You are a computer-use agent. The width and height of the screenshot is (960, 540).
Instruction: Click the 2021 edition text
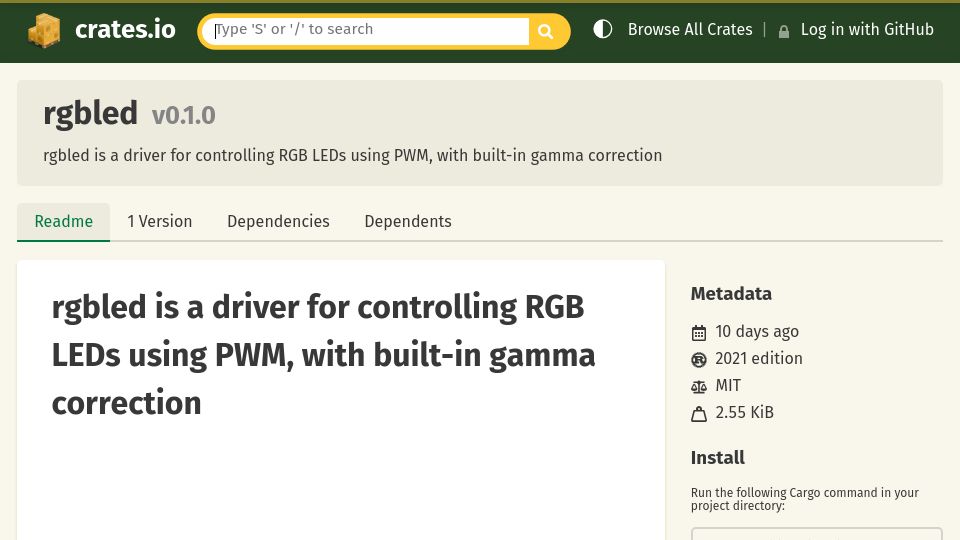(759, 359)
